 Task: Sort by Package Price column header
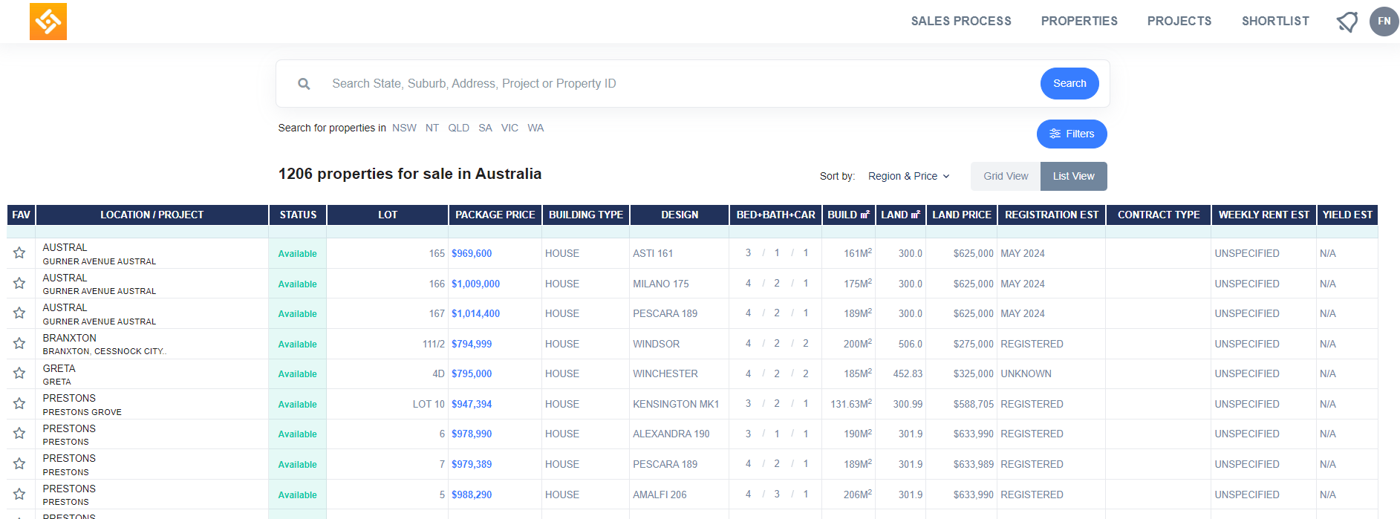tap(495, 215)
